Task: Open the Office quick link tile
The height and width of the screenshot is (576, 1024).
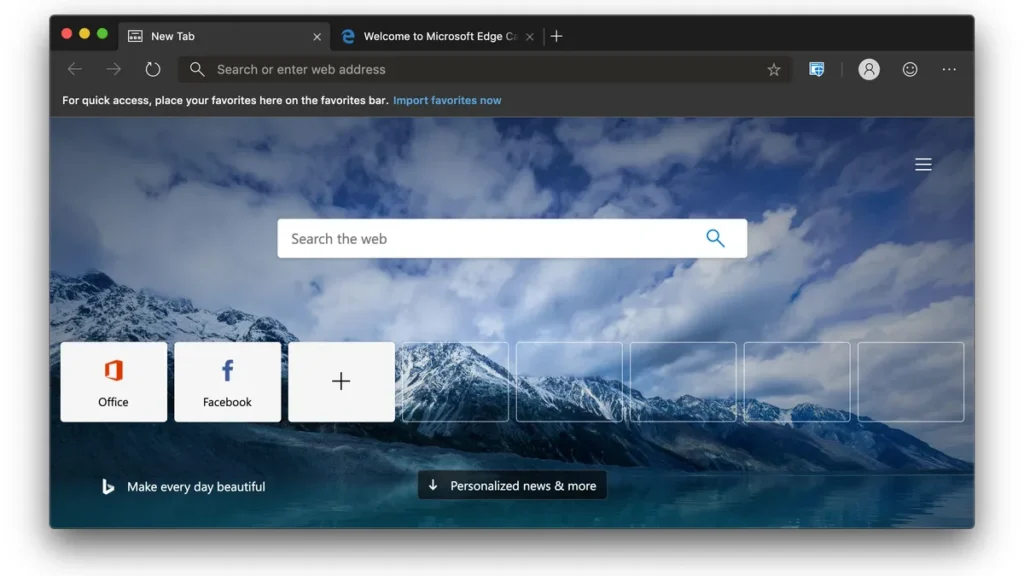Action: (113, 381)
